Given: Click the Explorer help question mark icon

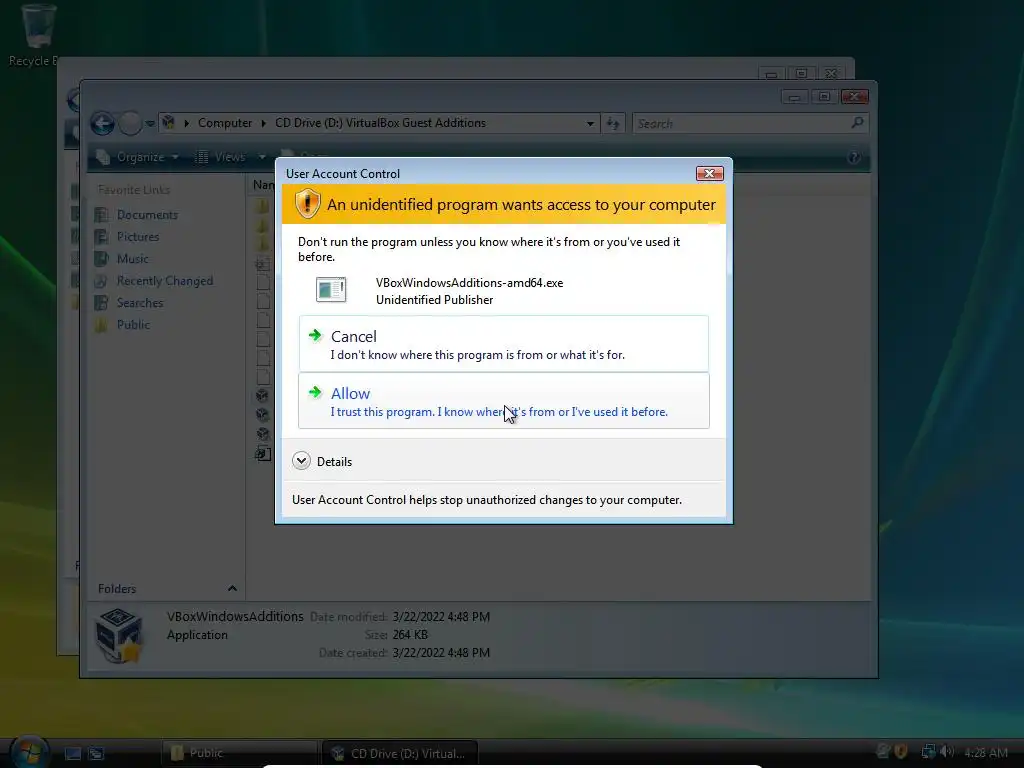Looking at the screenshot, I should coord(853,157).
